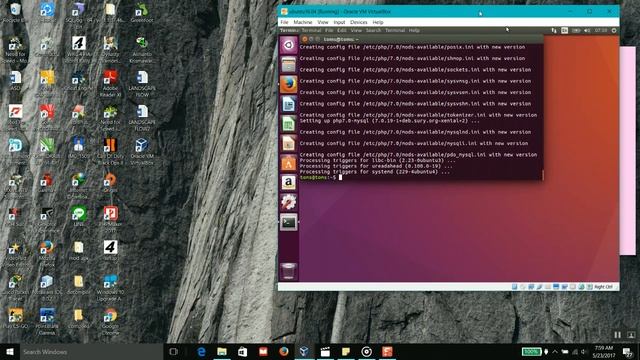The height and width of the screenshot is (360, 640).
Task: Open Ubuntu terminal Edit menu
Action: (342, 30)
